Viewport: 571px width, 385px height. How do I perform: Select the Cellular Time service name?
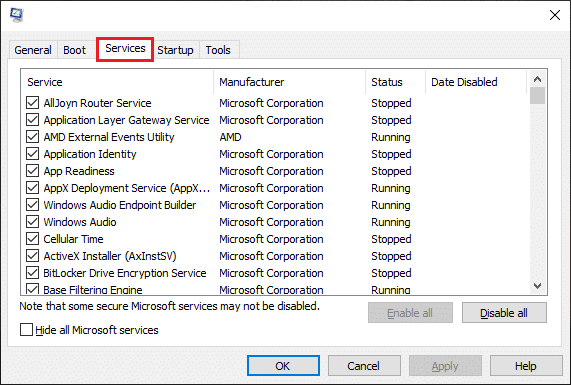coord(73,239)
